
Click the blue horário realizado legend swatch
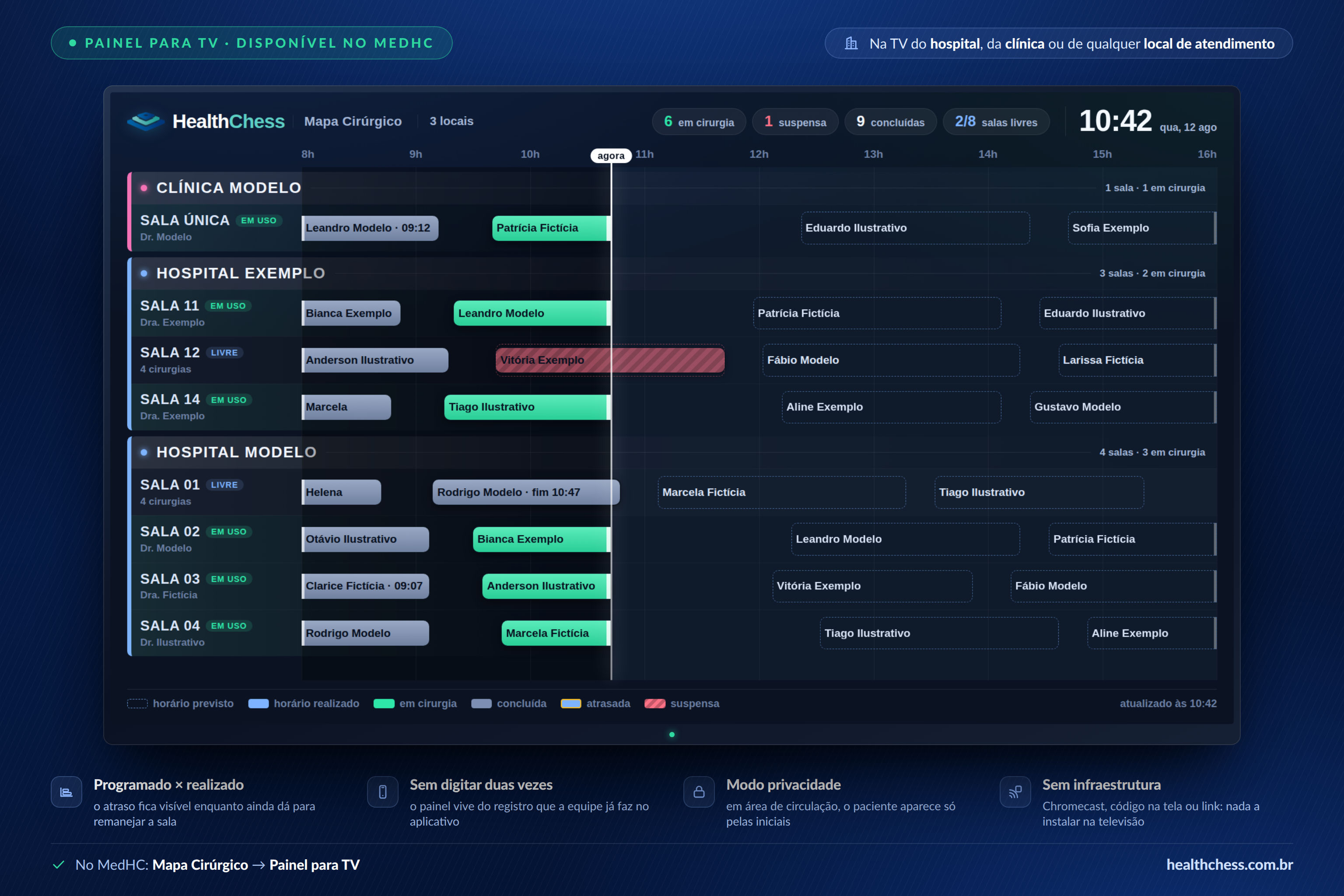pos(258,703)
